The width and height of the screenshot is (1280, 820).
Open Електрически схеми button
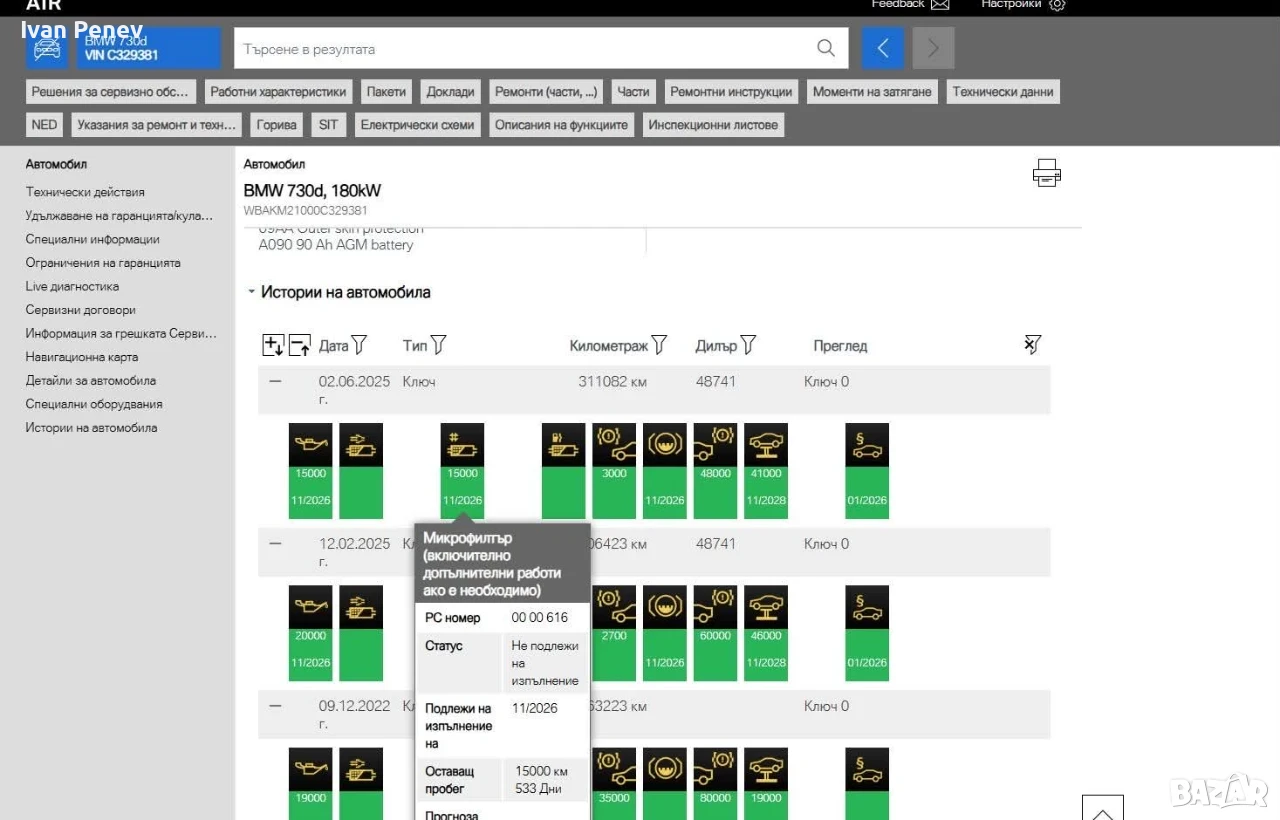(x=418, y=125)
